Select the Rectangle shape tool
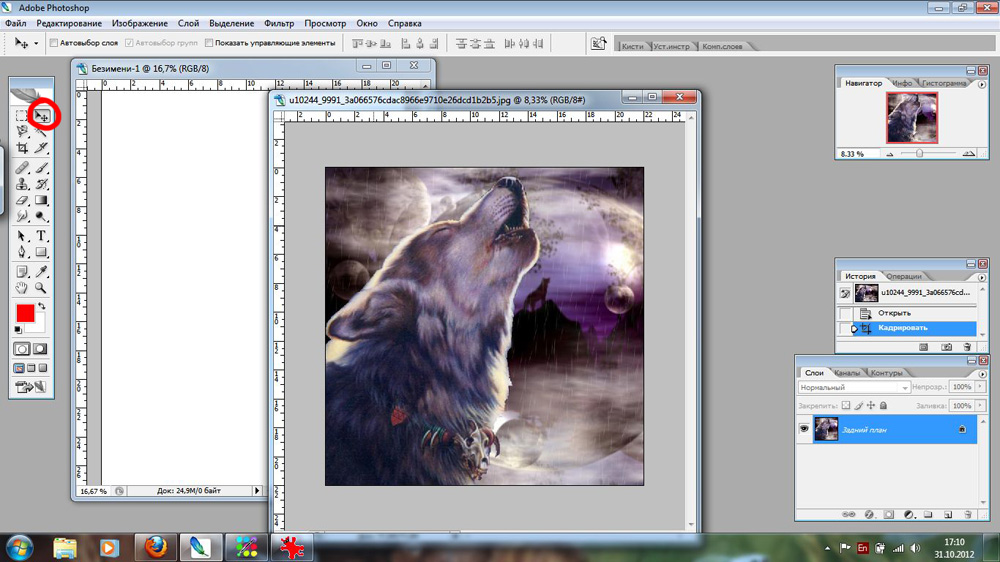Image resolution: width=1000 pixels, height=562 pixels. point(41,252)
